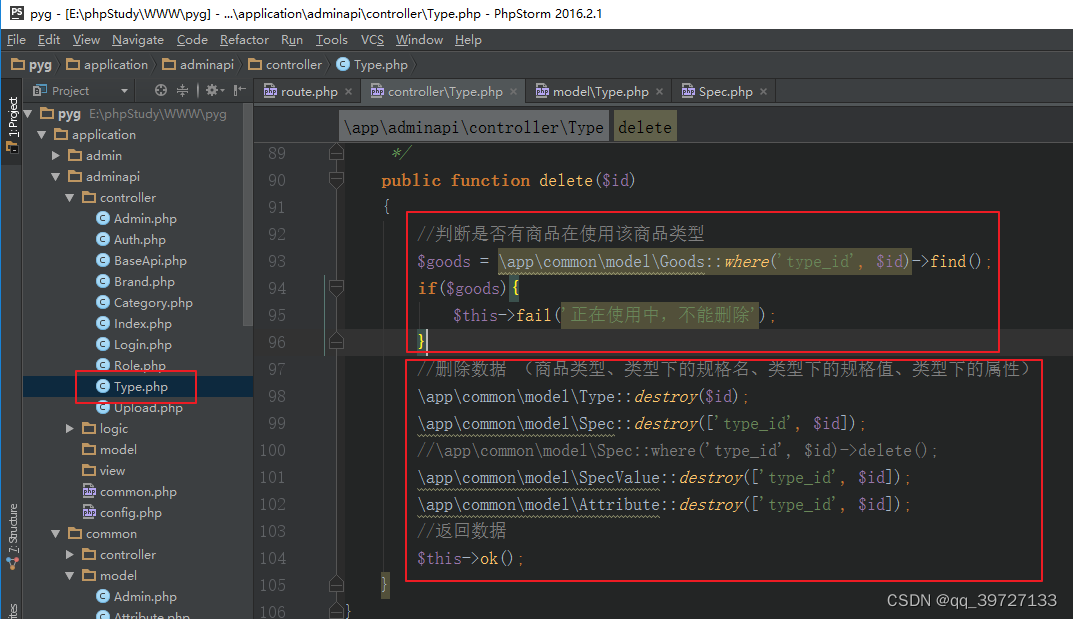This screenshot has height=619, width=1073.
Task: Click the collapse all icon in Project panel
Action: (182, 90)
